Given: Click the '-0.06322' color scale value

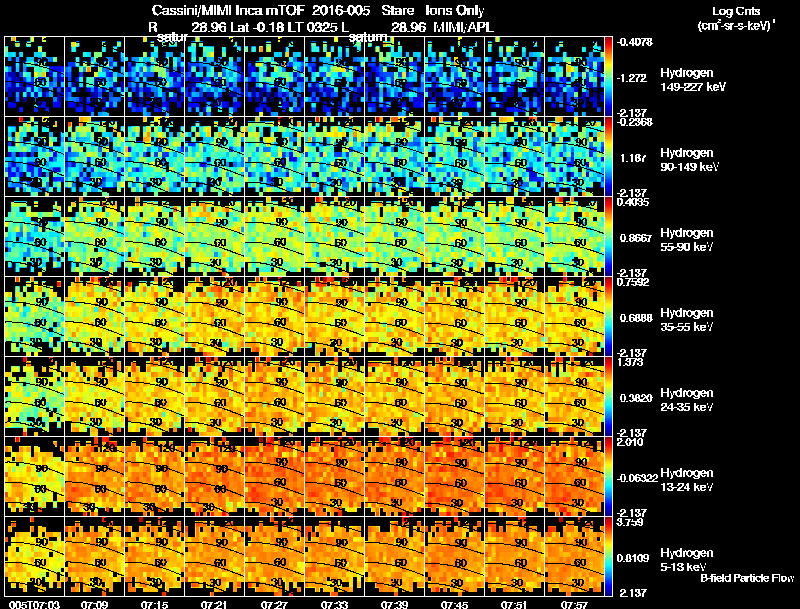Looking at the screenshot, I should point(637,478).
